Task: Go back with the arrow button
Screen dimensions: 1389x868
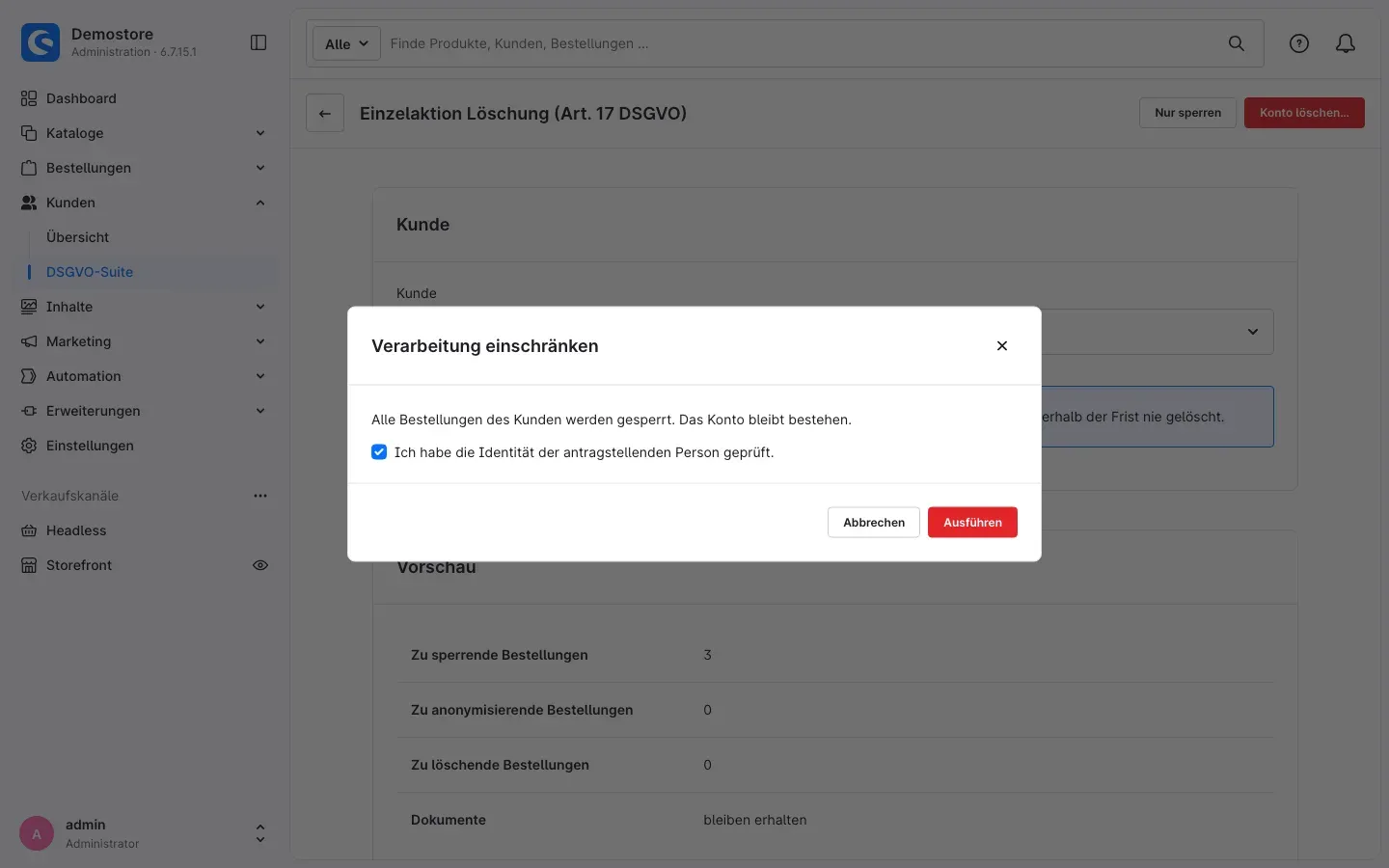Action: [x=325, y=113]
